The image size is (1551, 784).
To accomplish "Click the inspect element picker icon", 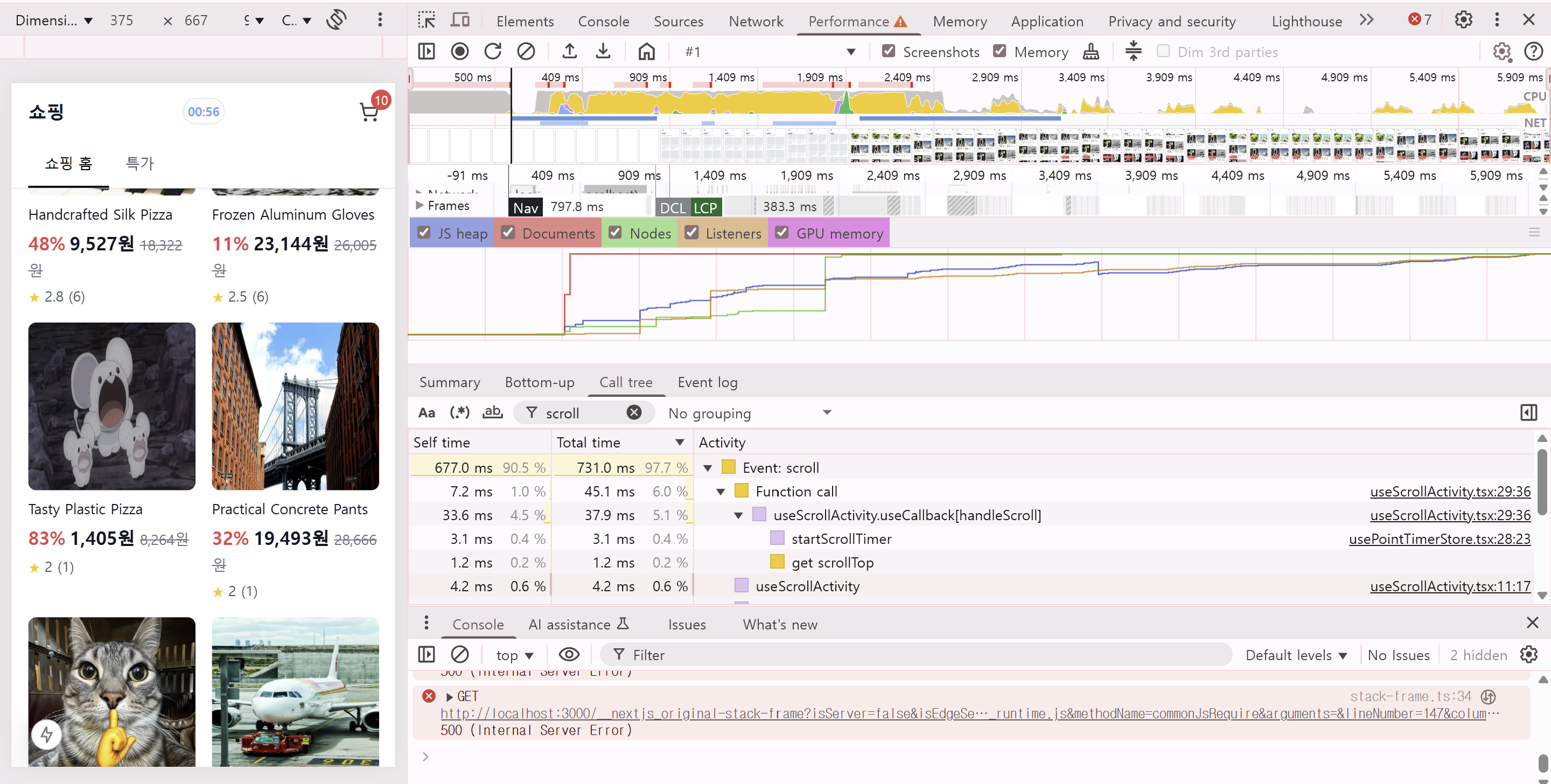I will click(427, 20).
